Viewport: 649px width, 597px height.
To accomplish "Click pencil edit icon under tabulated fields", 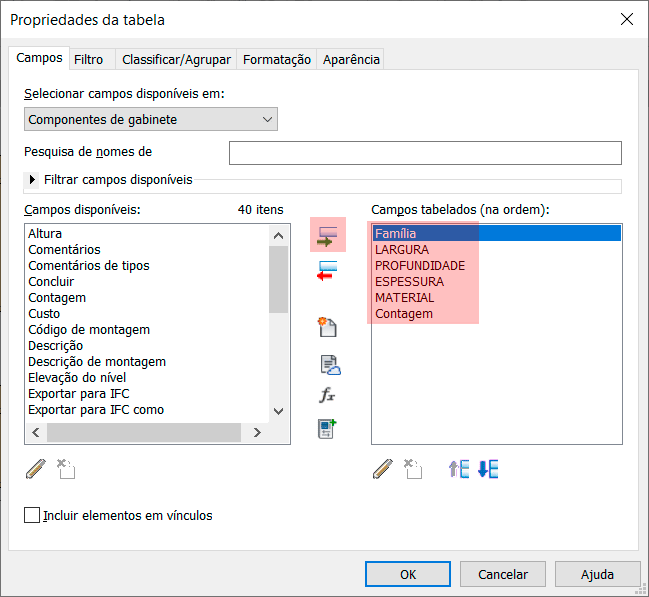I will (382, 469).
